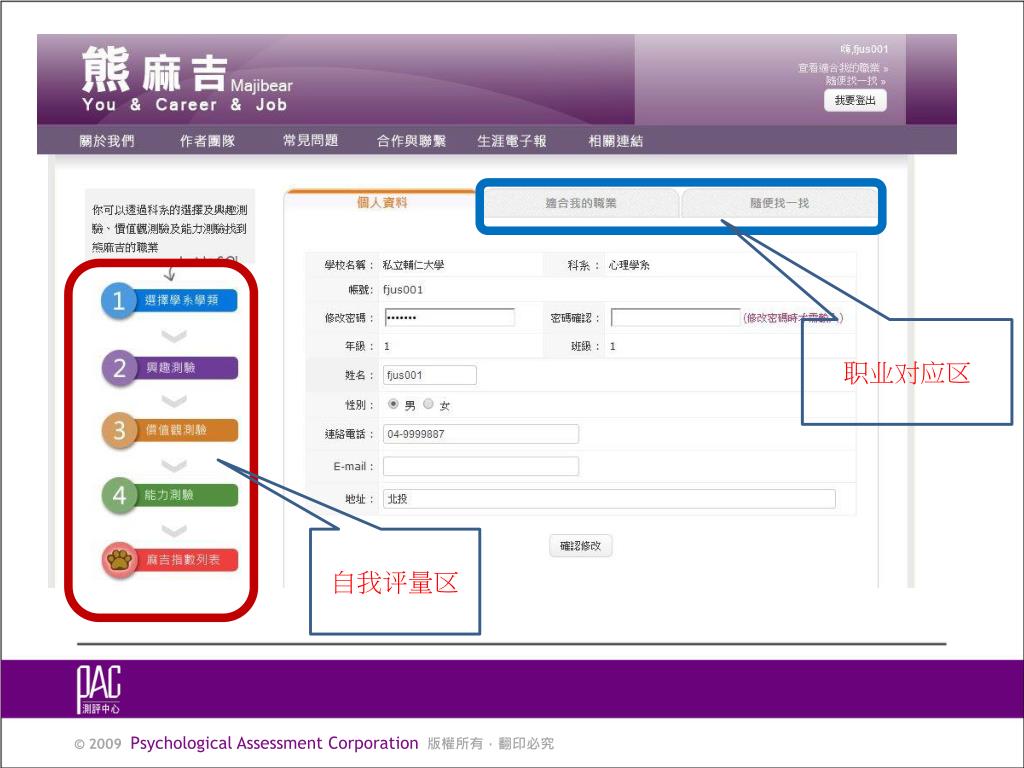Click the school name text 私立輔仁大學
Viewport: 1024px width, 768px height.
pos(413,265)
